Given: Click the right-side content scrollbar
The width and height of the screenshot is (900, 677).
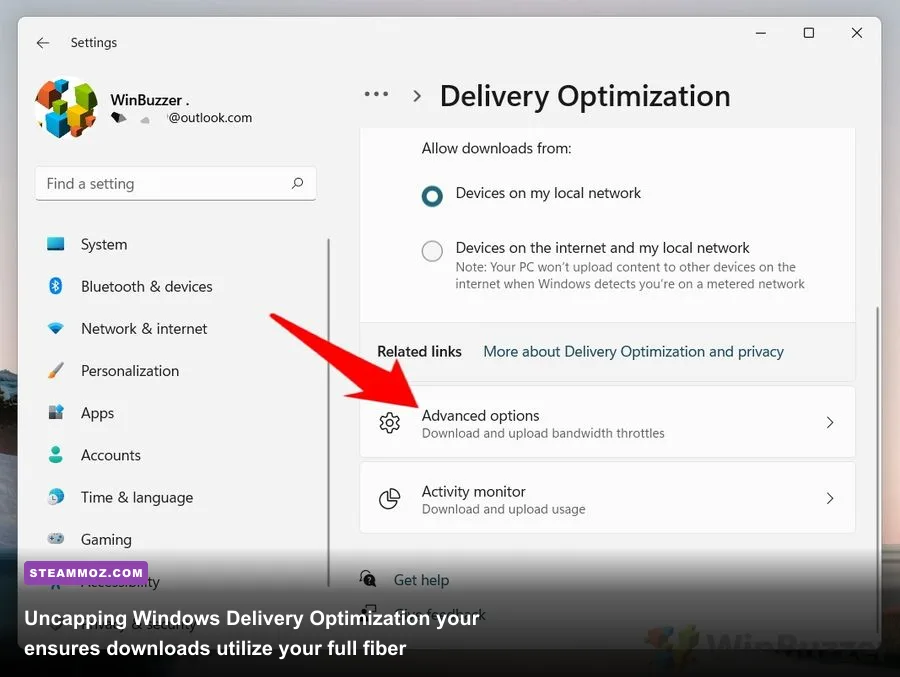Looking at the screenshot, I should 877,468.
